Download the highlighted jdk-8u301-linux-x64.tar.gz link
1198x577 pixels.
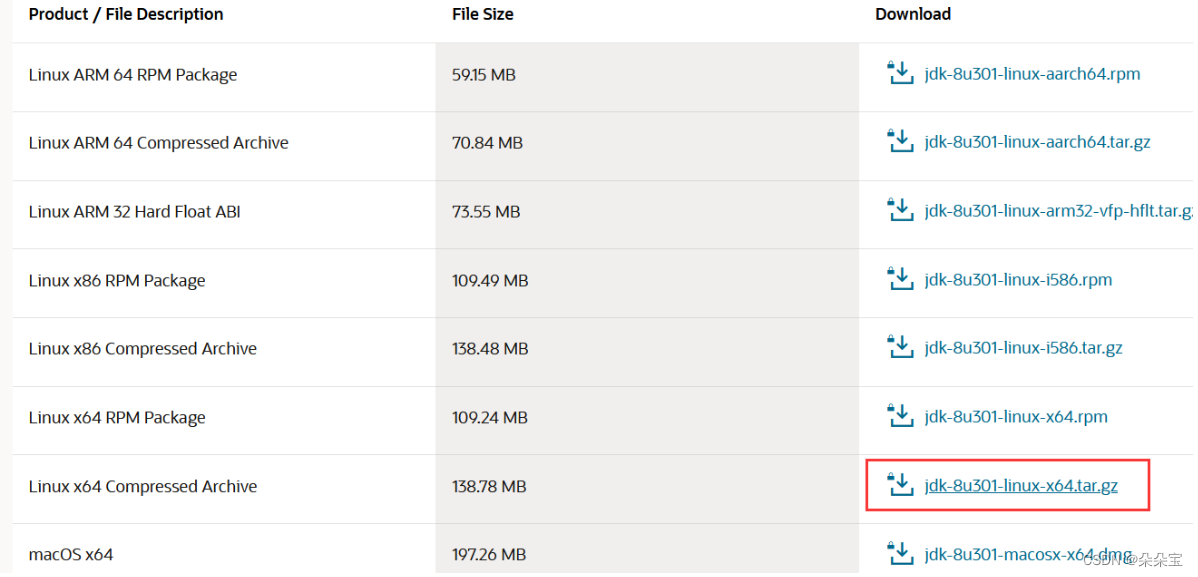pyautogui.click(x=1021, y=486)
